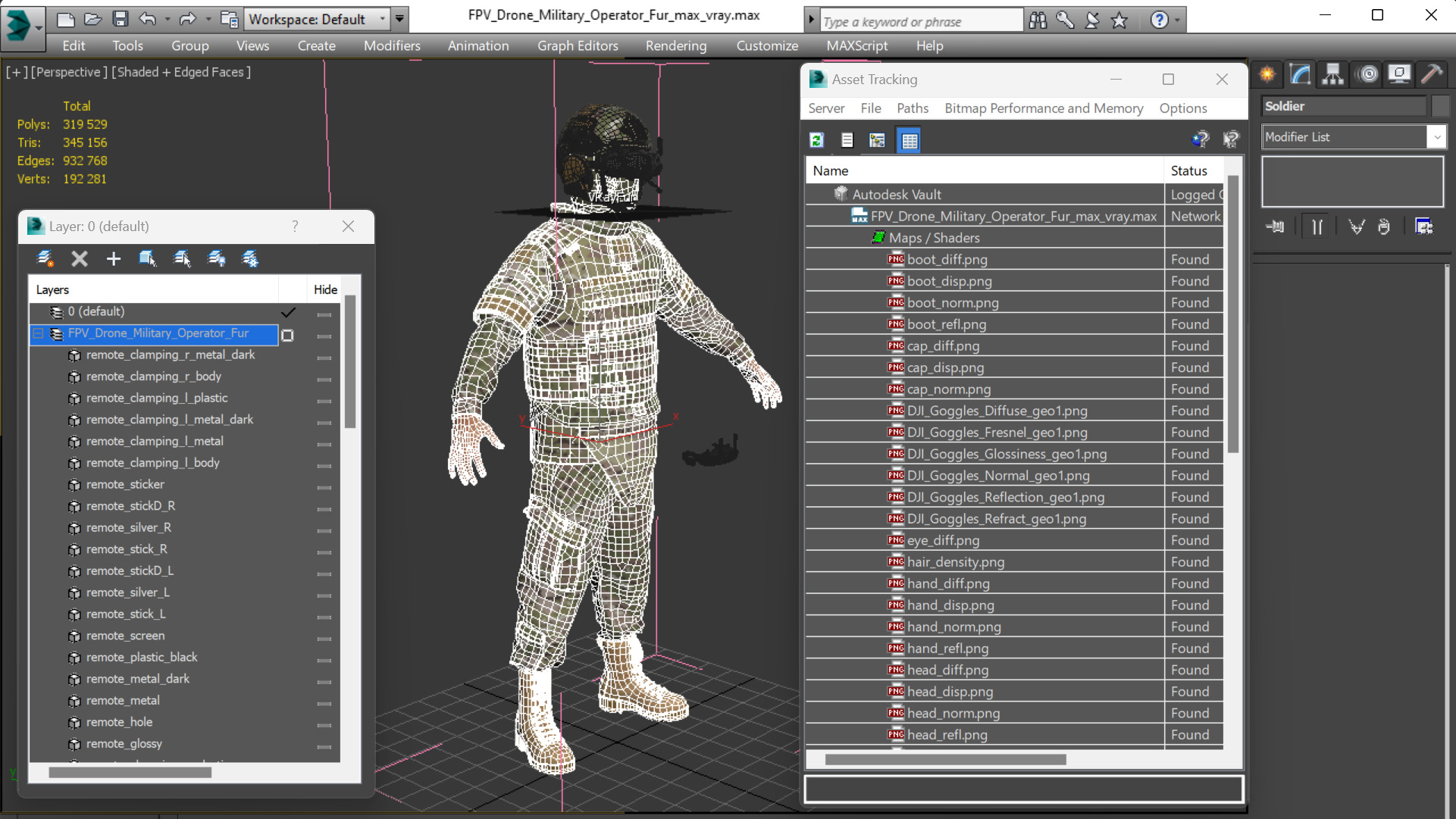Delete layer with the X icon
Image resolution: width=1456 pixels, height=819 pixels.
click(x=80, y=259)
